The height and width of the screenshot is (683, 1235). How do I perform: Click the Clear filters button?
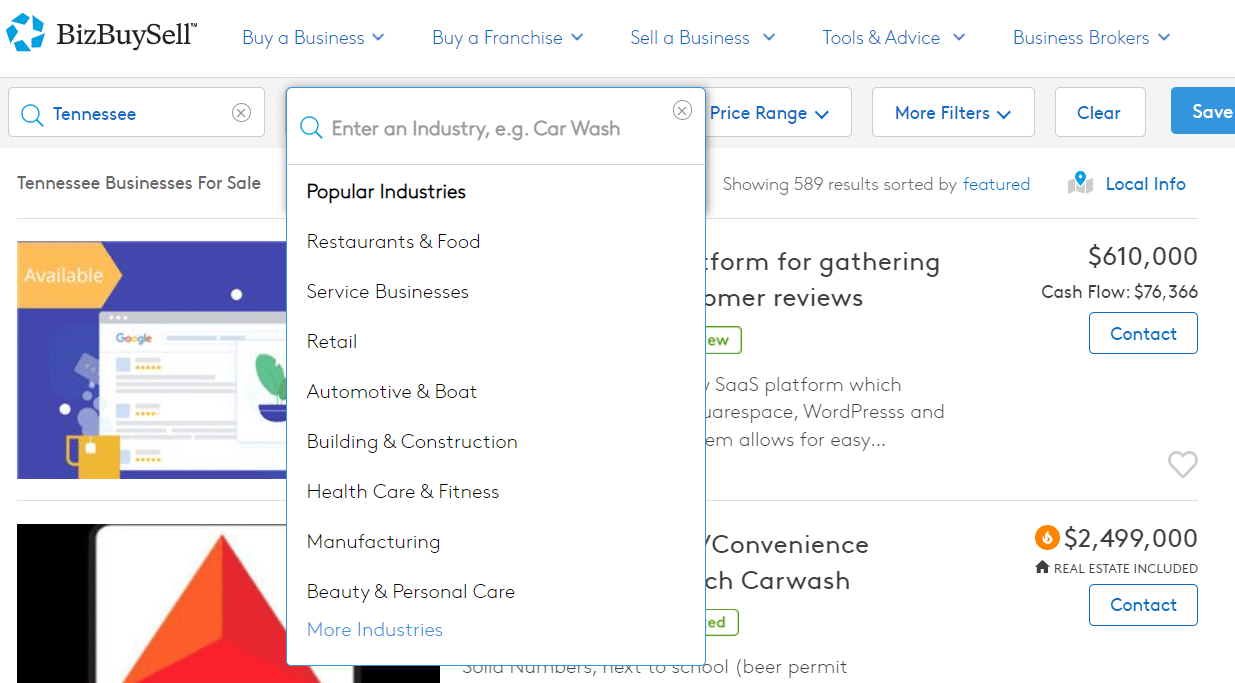click(1100, 113)
